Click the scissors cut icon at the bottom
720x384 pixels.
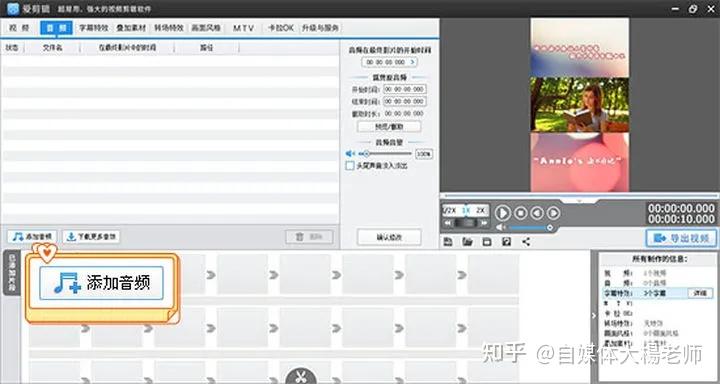click(301, 377)
